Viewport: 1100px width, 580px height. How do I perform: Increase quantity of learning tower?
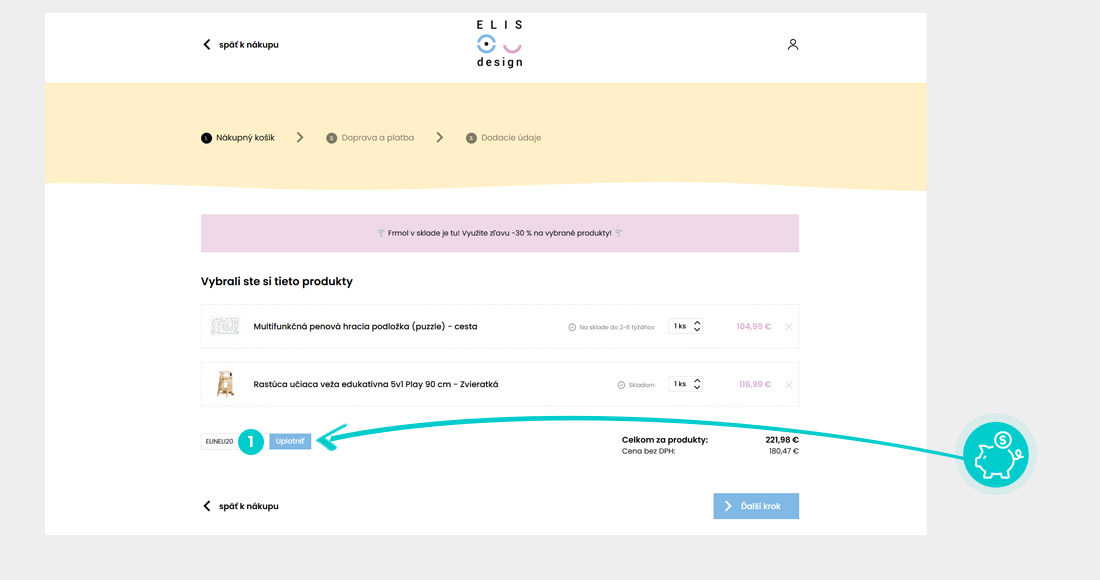tap(697, 380)
